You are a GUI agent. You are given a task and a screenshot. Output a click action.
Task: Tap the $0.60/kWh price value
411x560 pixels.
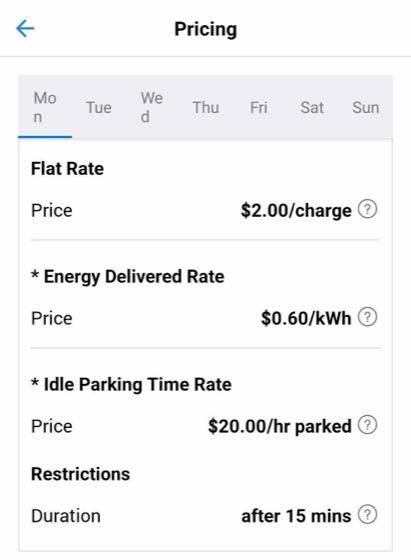[306, 318]
